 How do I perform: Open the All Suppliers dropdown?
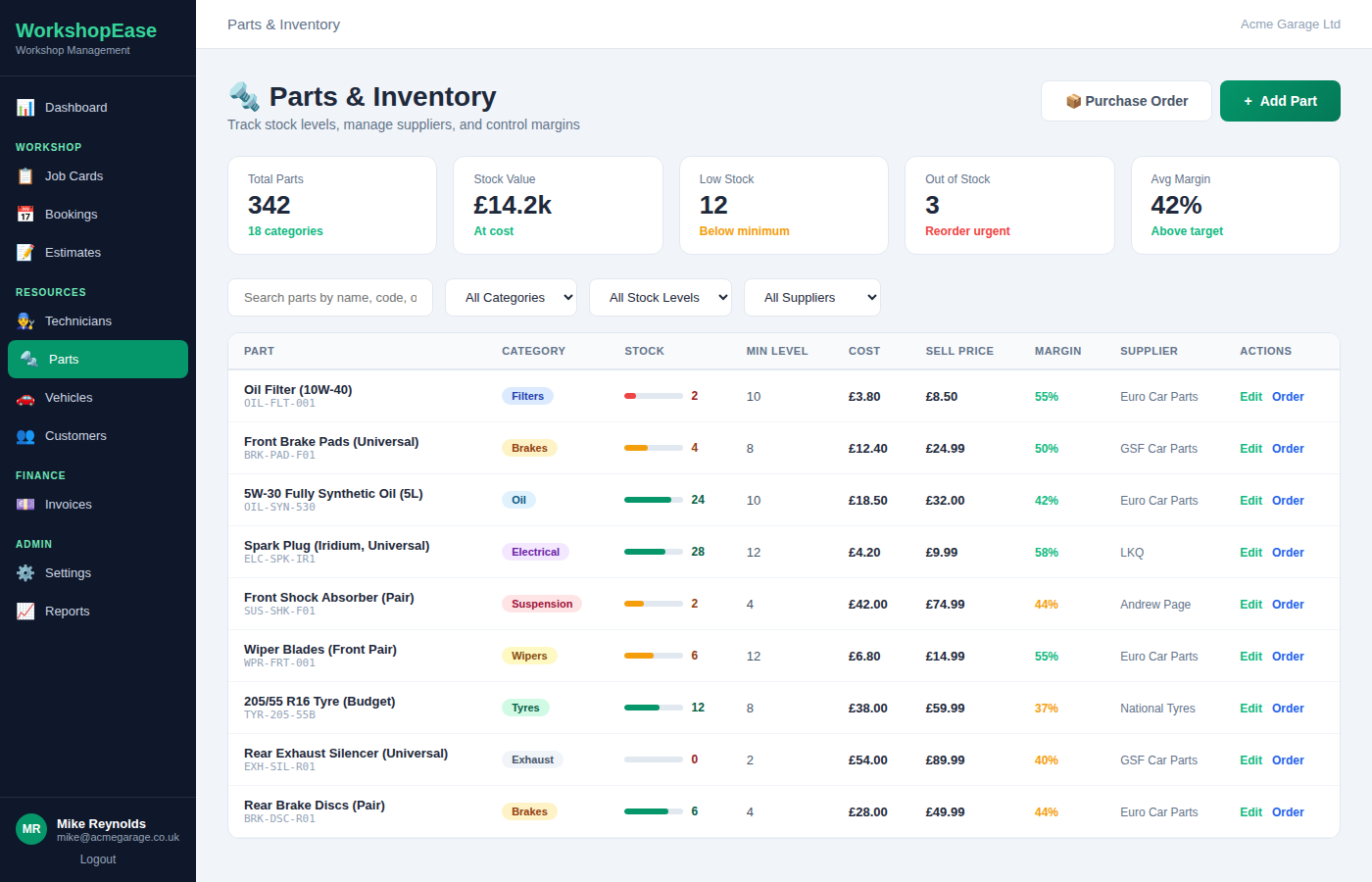pos(811,297)
